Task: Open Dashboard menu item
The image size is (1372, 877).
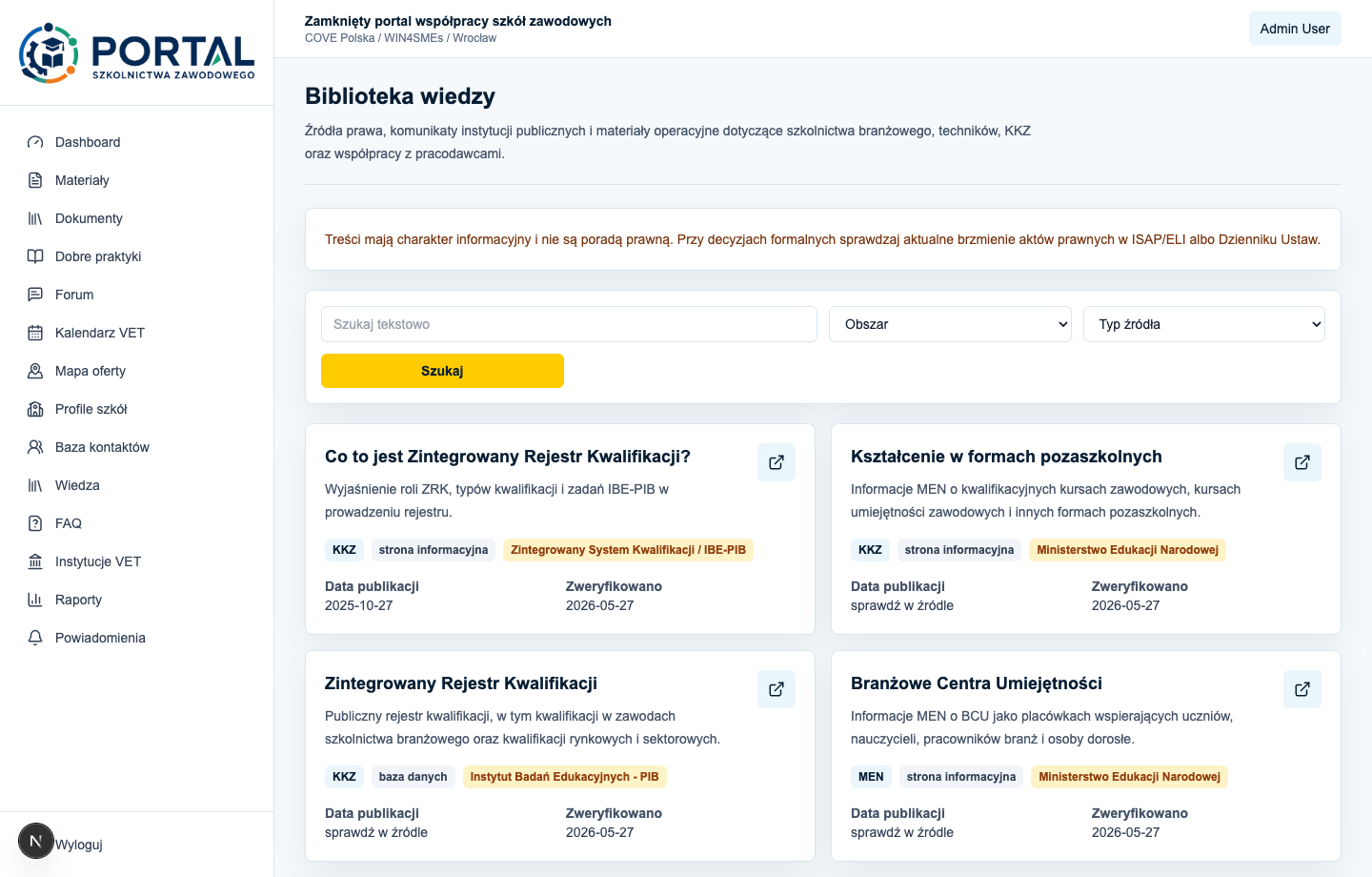Action: [x=137, y=142]
